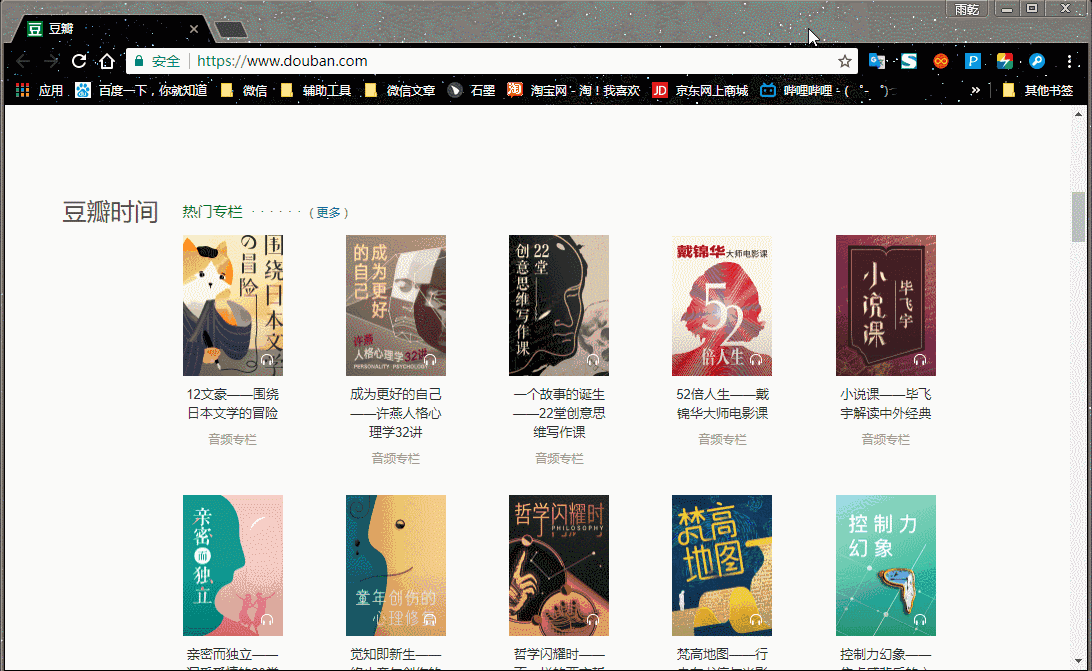
Task: Open the 其他书签 folder
Action: pos(1038,91)
